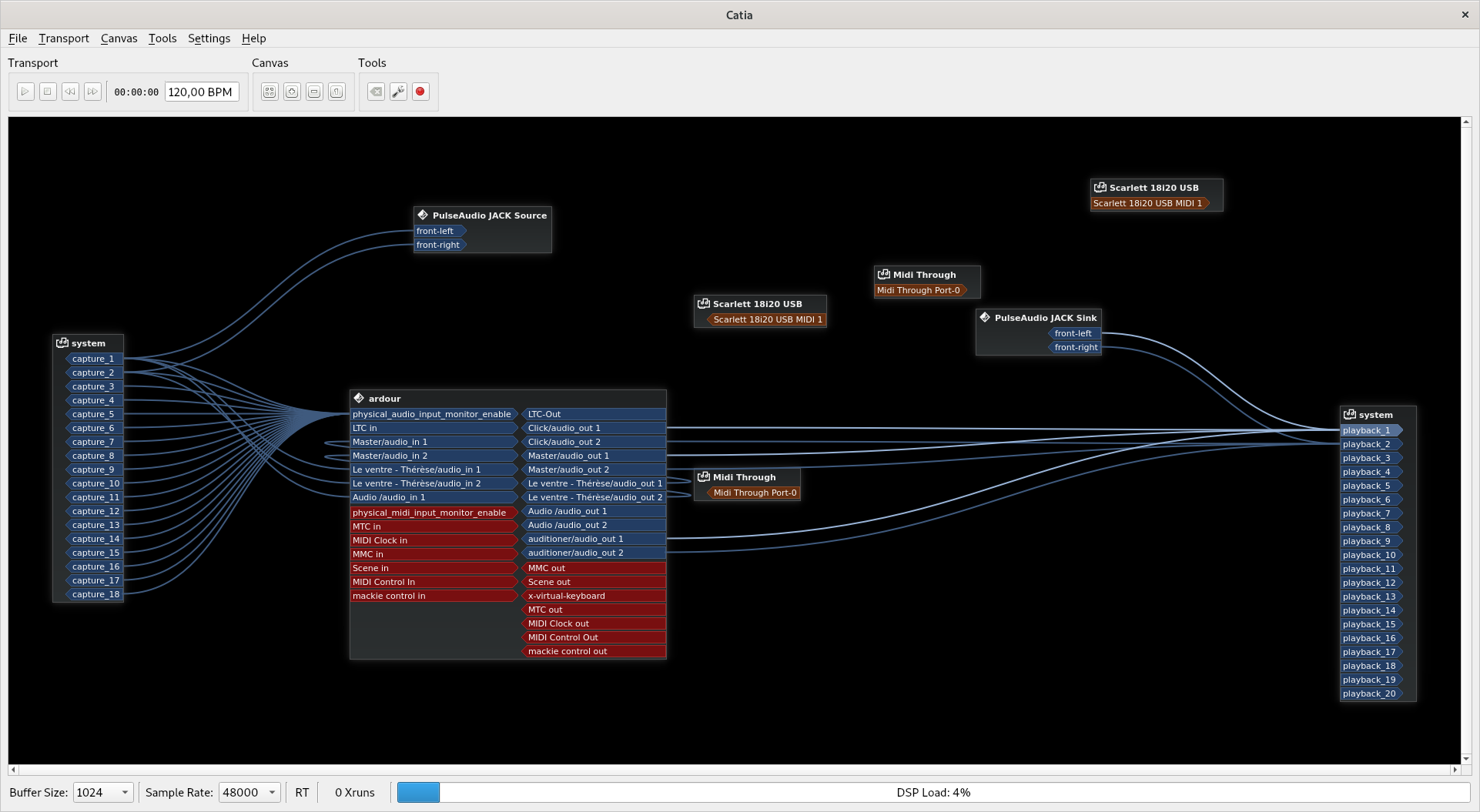Click the DSP Load progress bar
The height and width of the screenshot is (812, 1480).
tap(933, 792)
